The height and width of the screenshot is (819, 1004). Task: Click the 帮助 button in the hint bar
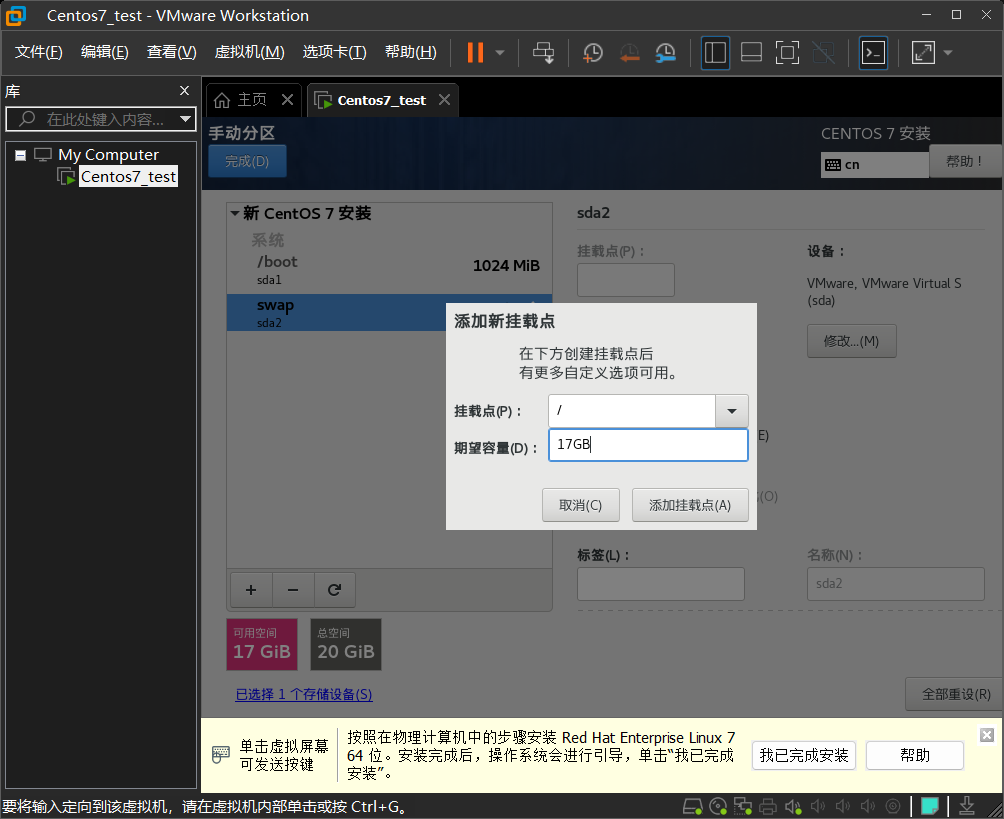tap(914, 756)
